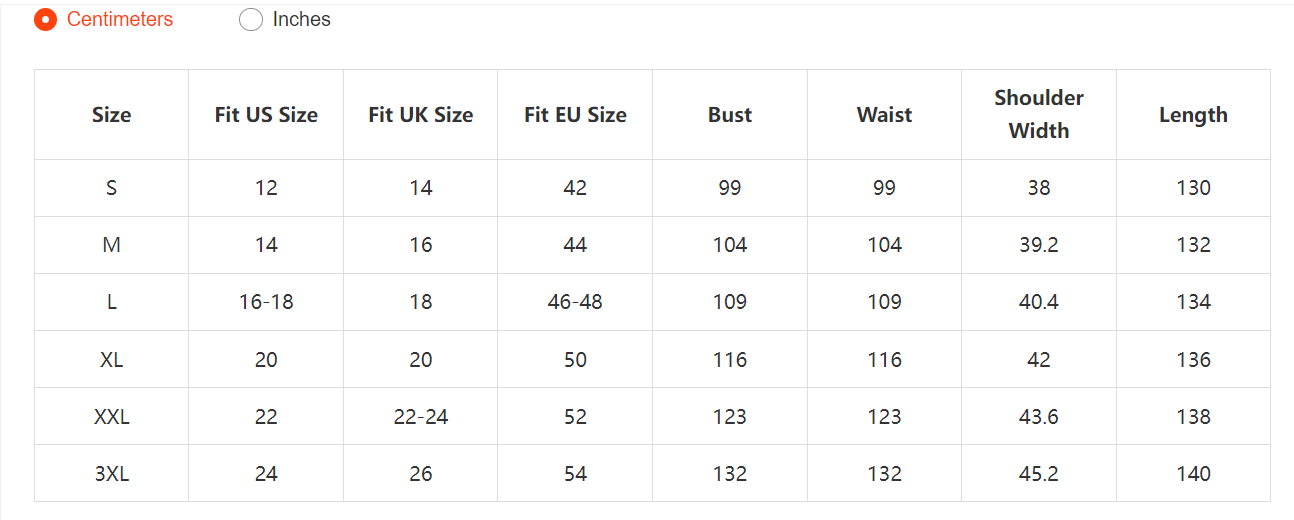Select the XL size row cell
Image resolution: width=1294 pixels, height=520 pixels.
pyautogui.click(x=111, y=360)
